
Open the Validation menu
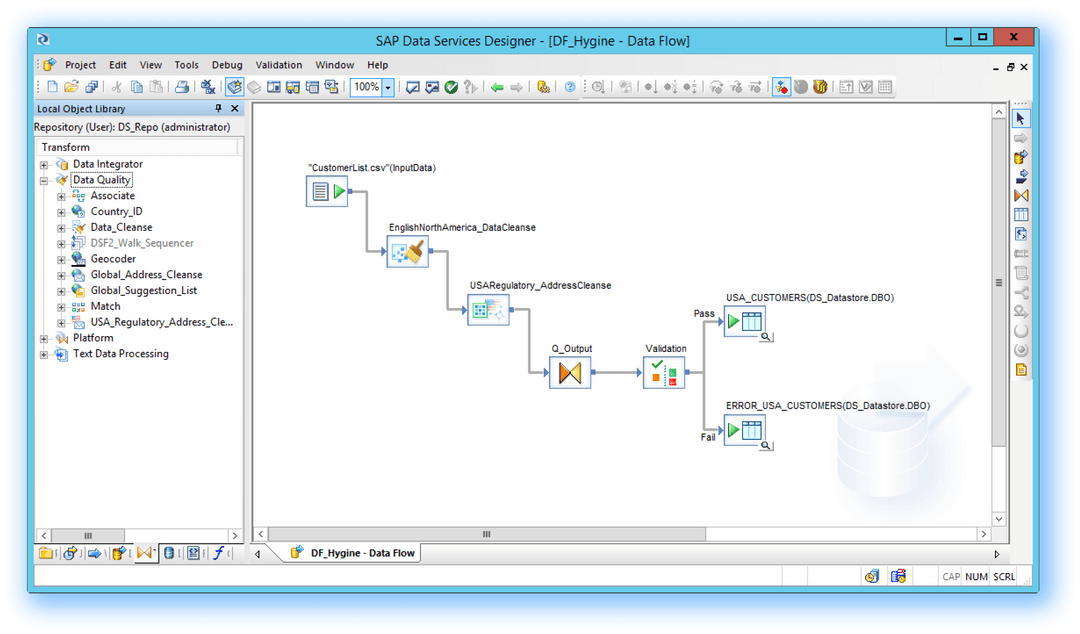coord(278,64)
